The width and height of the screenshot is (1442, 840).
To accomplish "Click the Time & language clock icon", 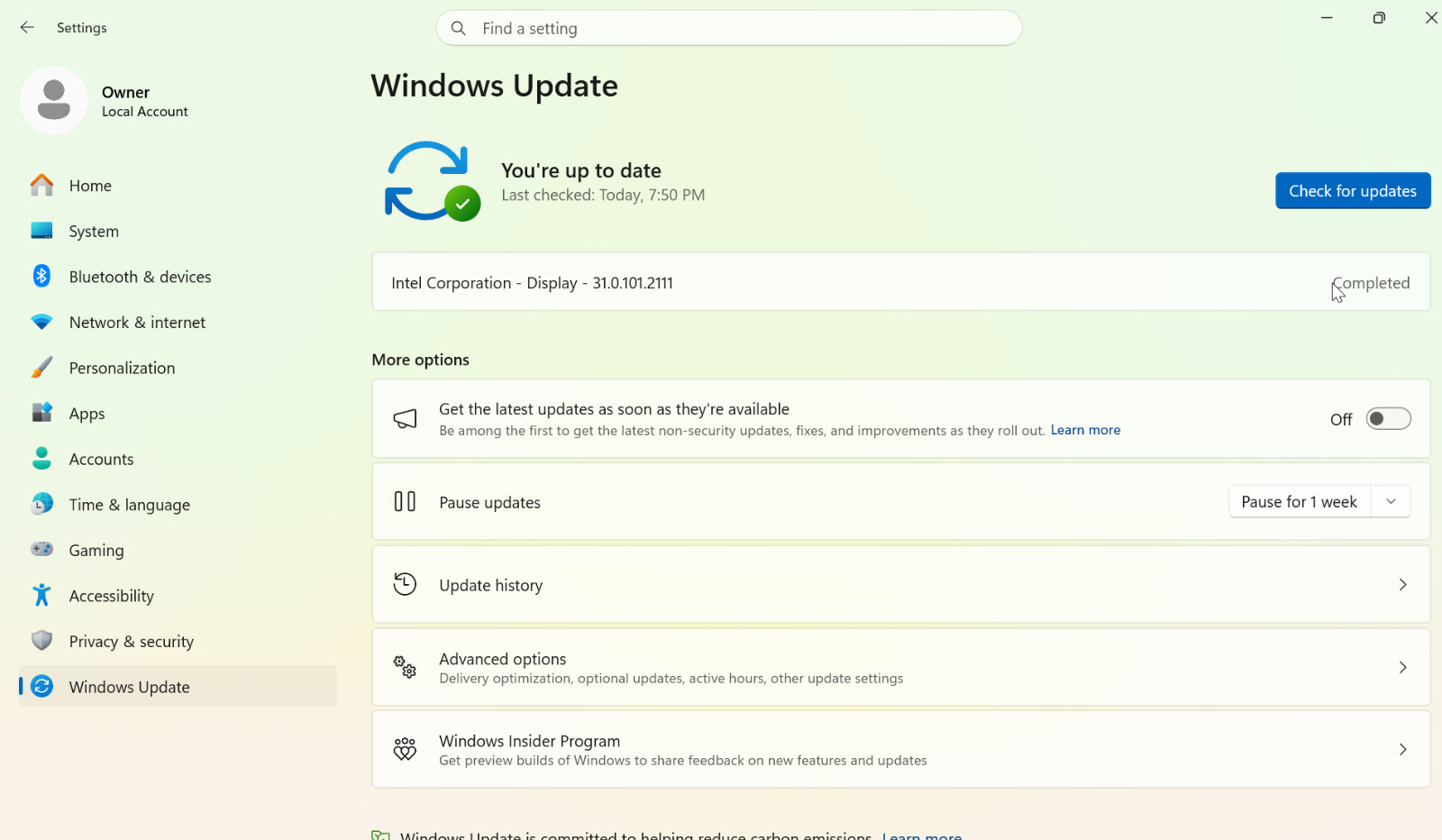I will 41,505.
